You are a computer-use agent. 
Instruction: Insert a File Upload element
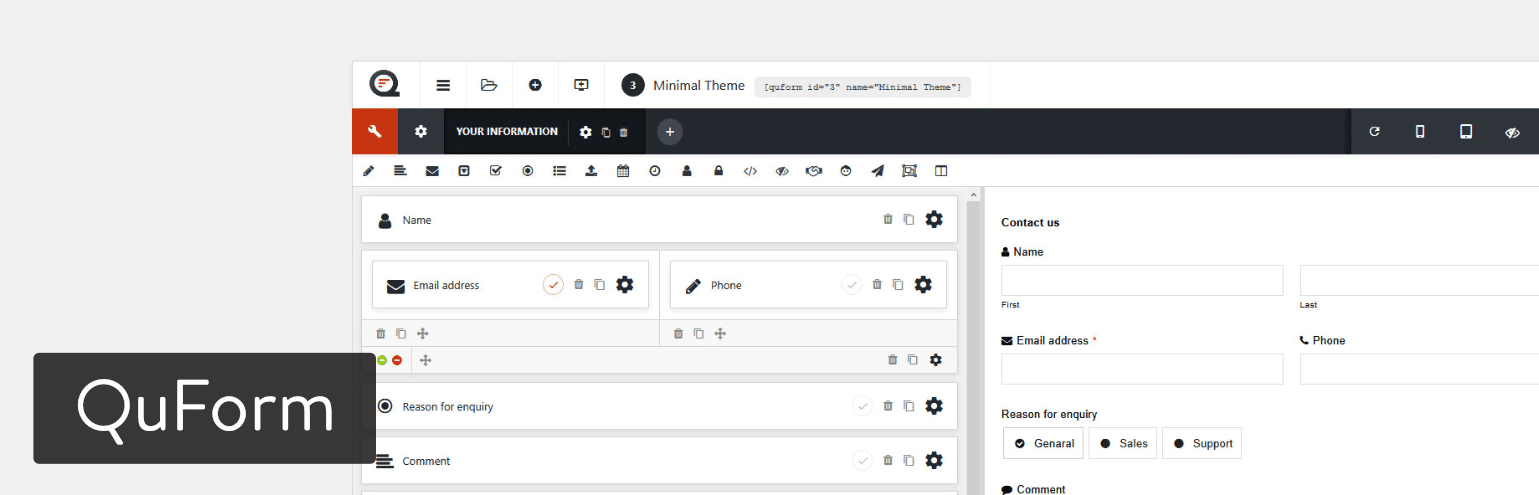[x=591, y=171]
